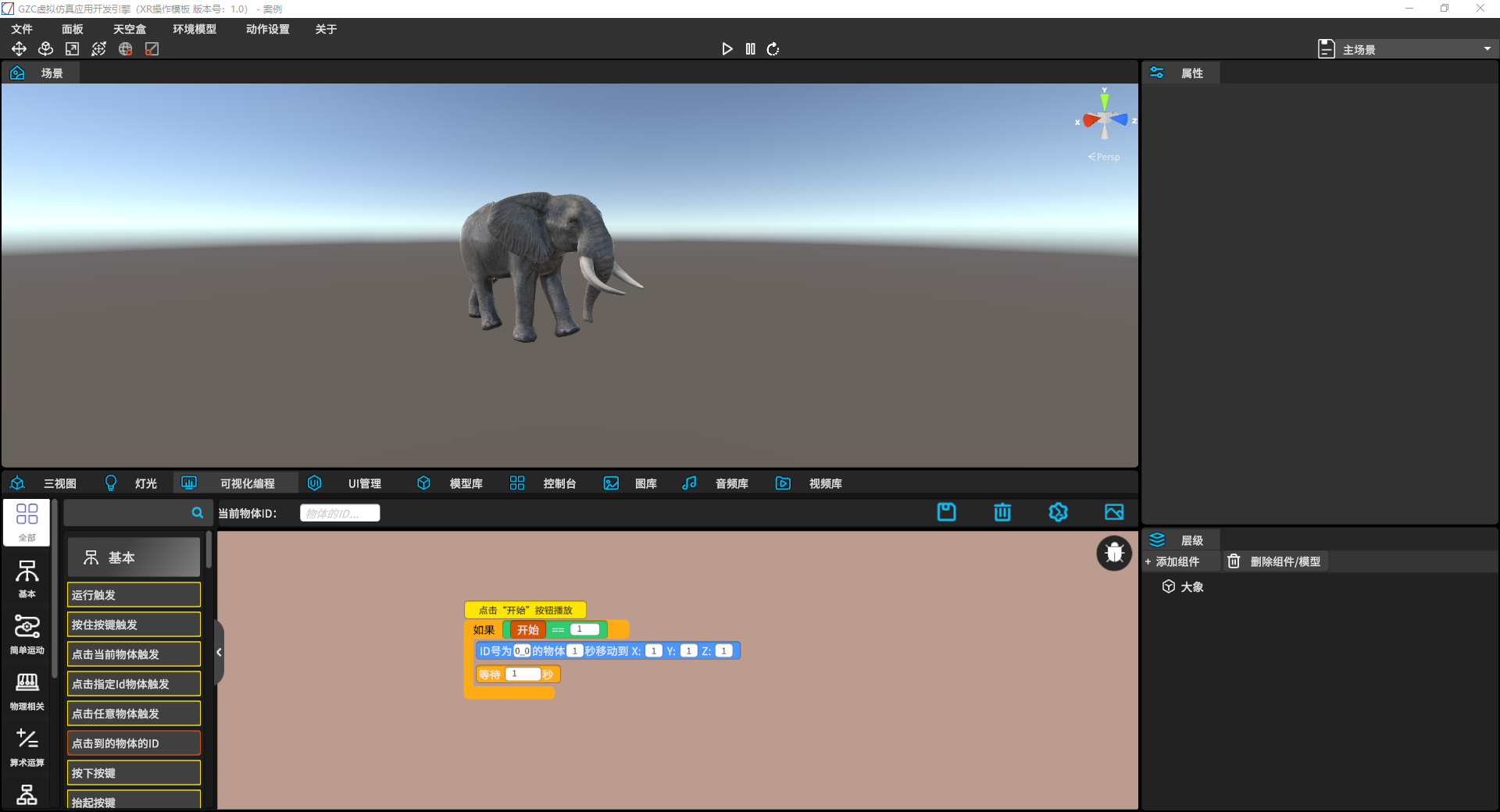Click the Persp view toggle label
The image size is (1500, 812).
click(1105, 157)
